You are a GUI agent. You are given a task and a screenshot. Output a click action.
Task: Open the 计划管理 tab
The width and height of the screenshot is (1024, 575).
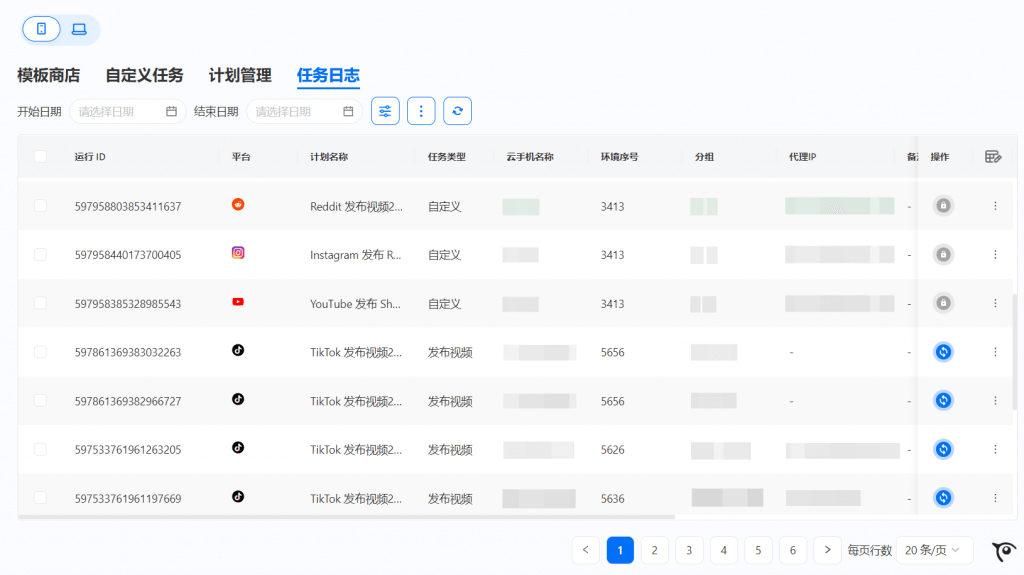(x=240, y=75)
